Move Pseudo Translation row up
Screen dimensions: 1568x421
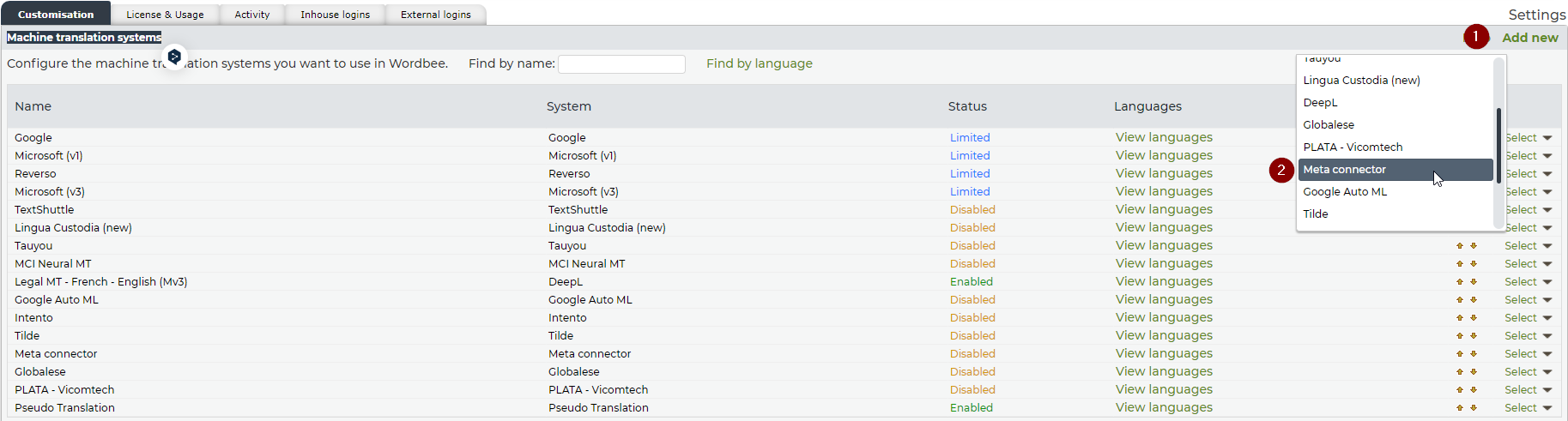[x=1459, y=408]
